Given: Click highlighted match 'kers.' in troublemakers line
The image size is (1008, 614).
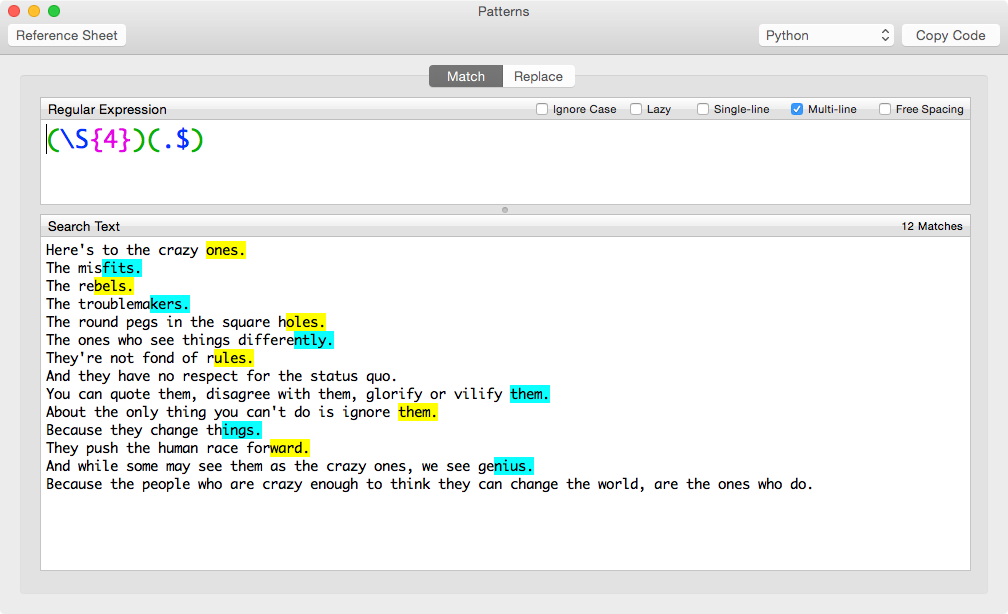Looking at the screenshot, I should point(170,304).
